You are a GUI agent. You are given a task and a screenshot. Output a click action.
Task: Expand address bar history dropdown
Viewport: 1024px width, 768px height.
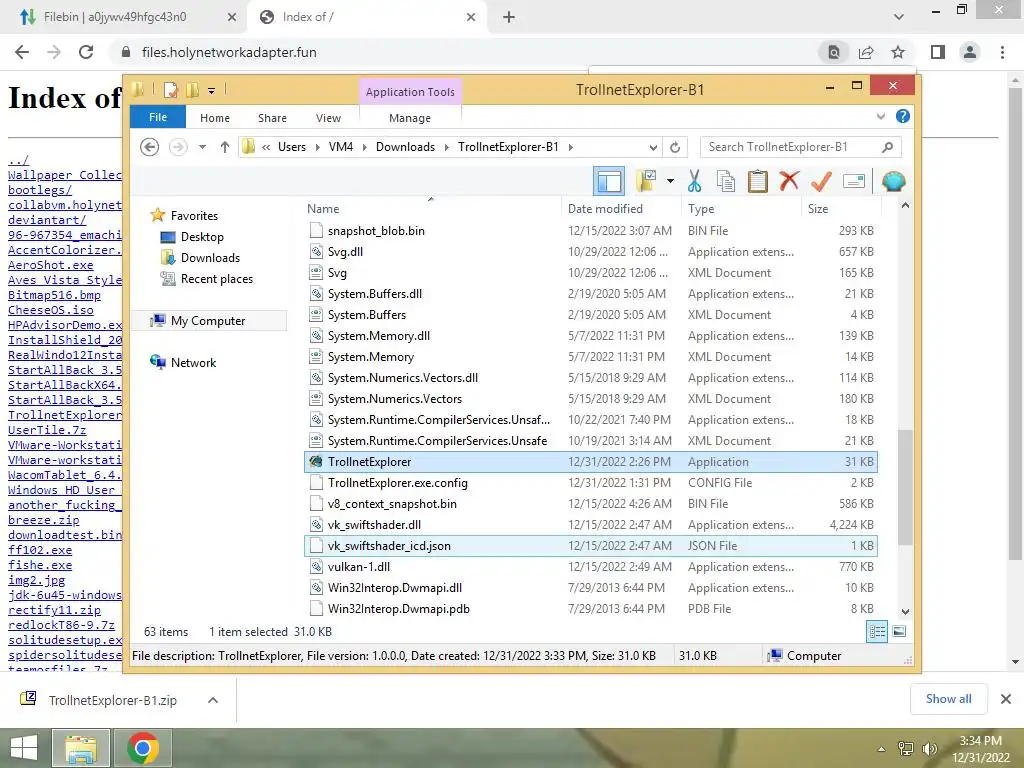(653, 147)
